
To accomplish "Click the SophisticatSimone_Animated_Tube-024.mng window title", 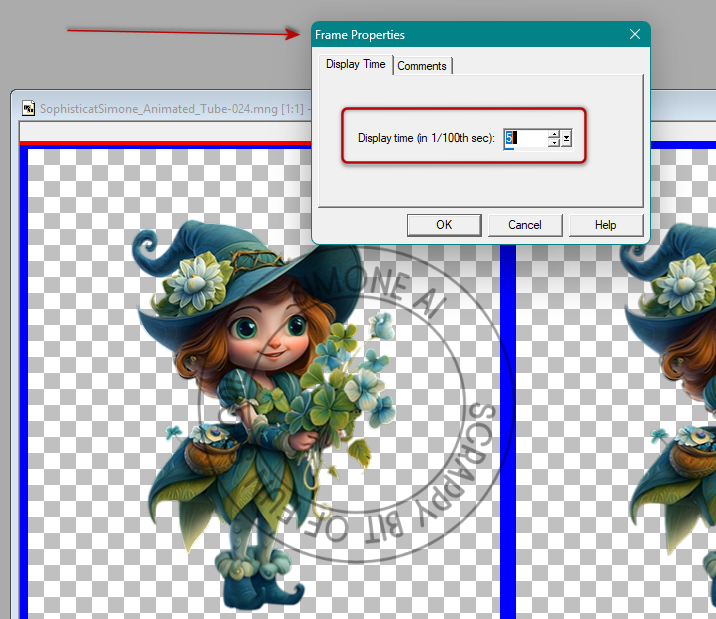I will tap(171, 109).
